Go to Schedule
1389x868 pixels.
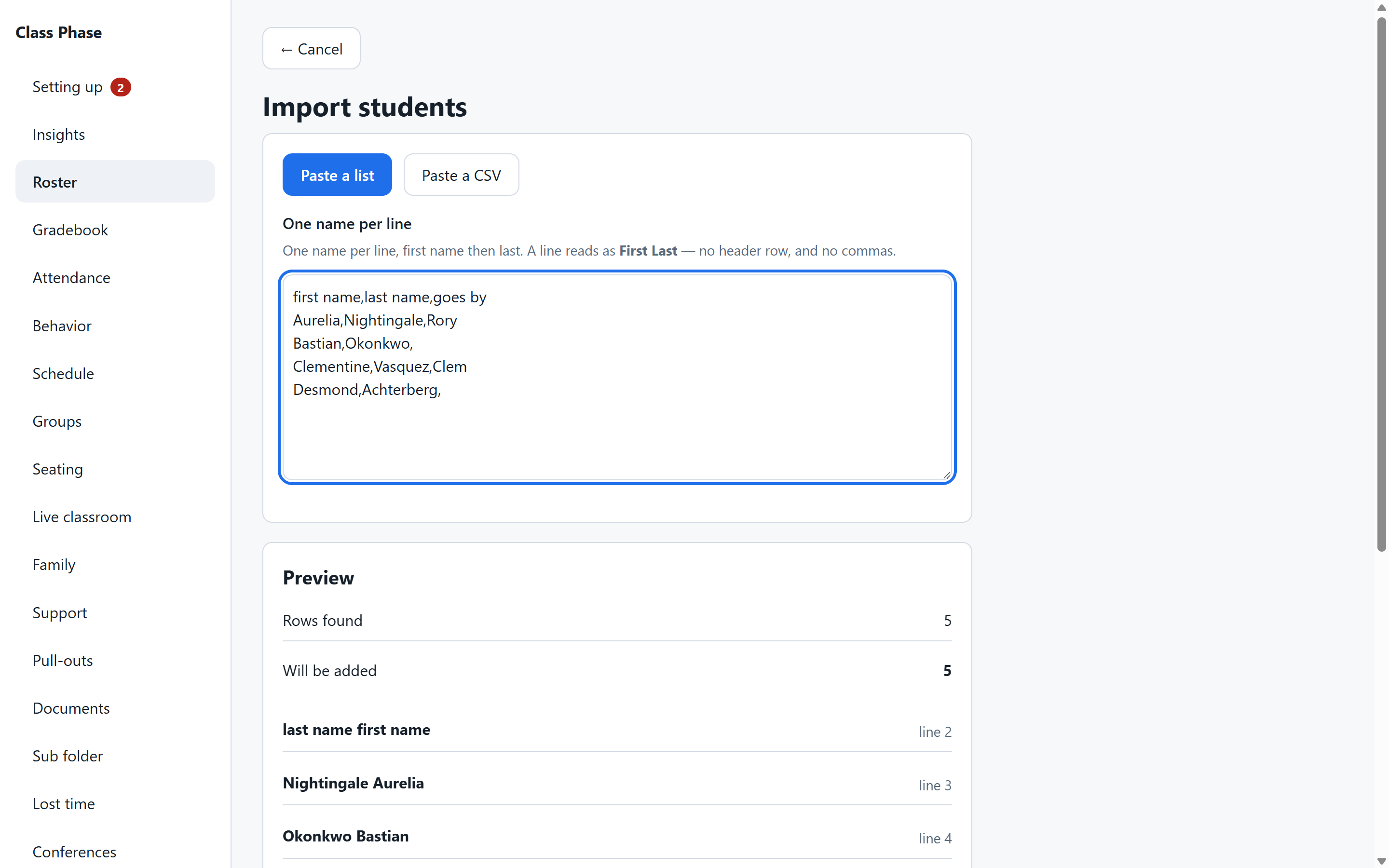tap(115, 373)
